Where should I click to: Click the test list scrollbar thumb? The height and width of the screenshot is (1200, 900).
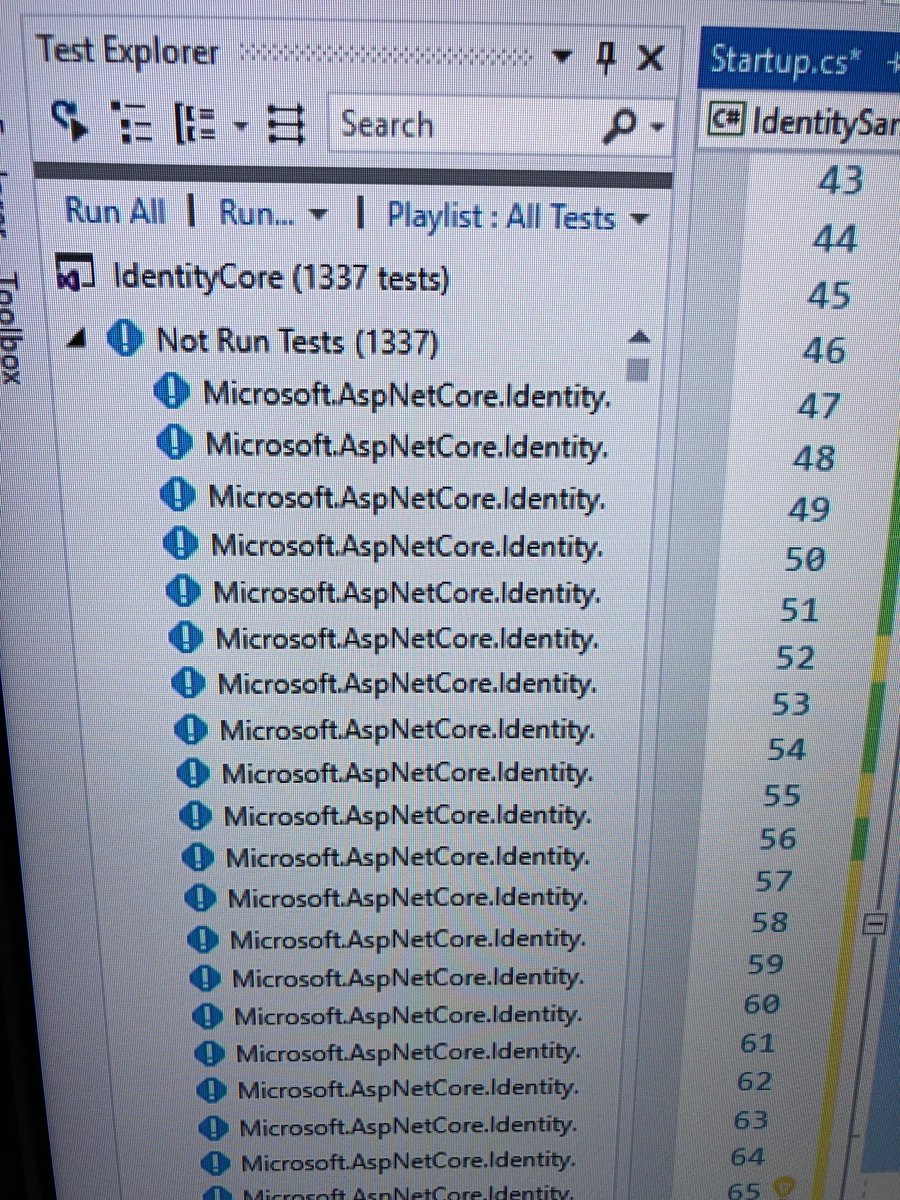click(x=638, y=370)
